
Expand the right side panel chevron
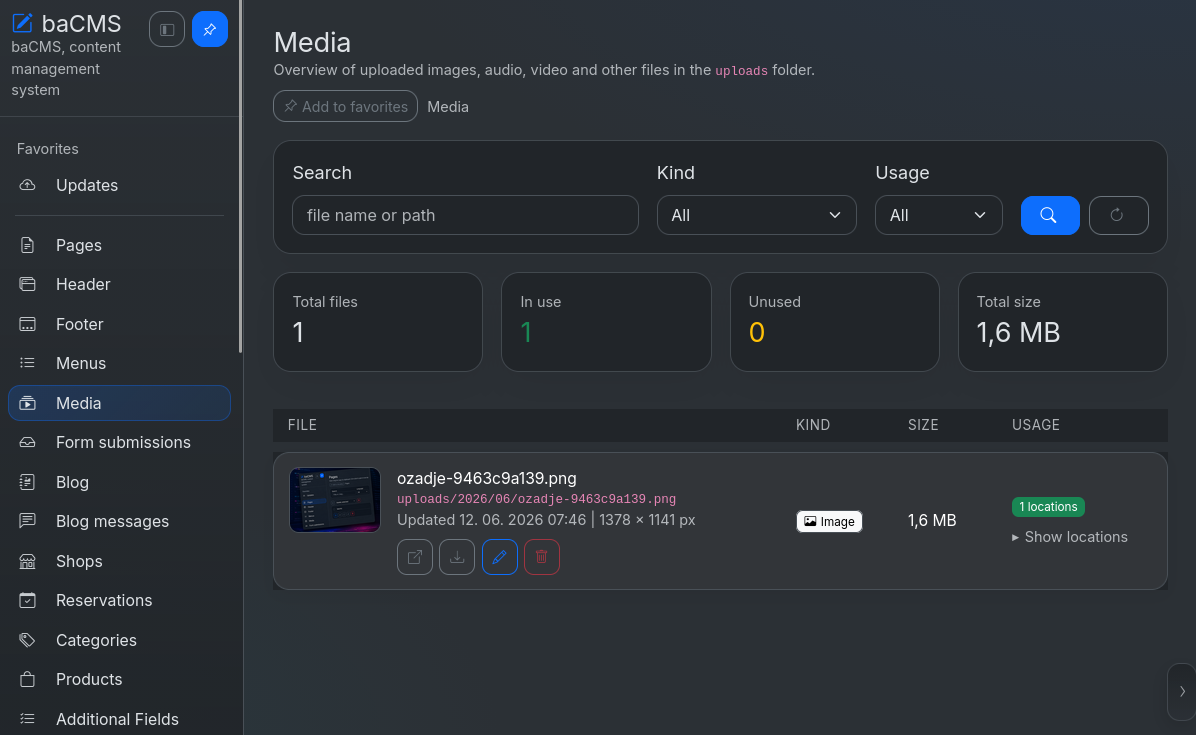tap(1182, 692)
